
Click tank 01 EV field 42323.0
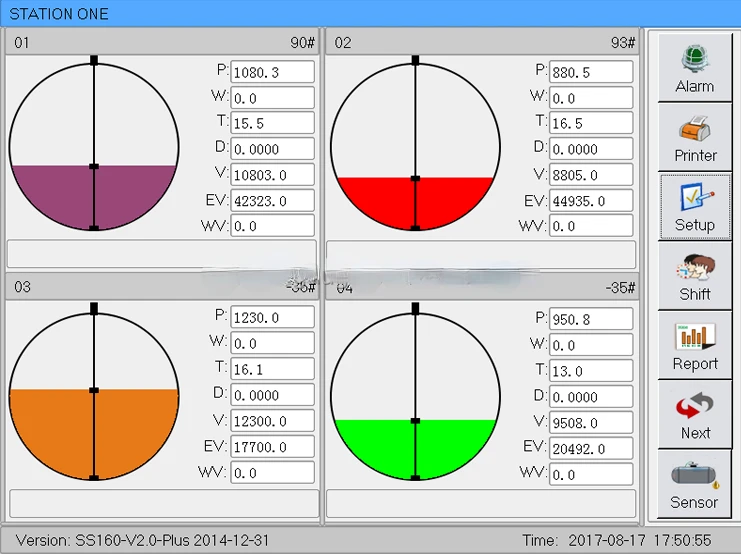(x=272, y=200)
